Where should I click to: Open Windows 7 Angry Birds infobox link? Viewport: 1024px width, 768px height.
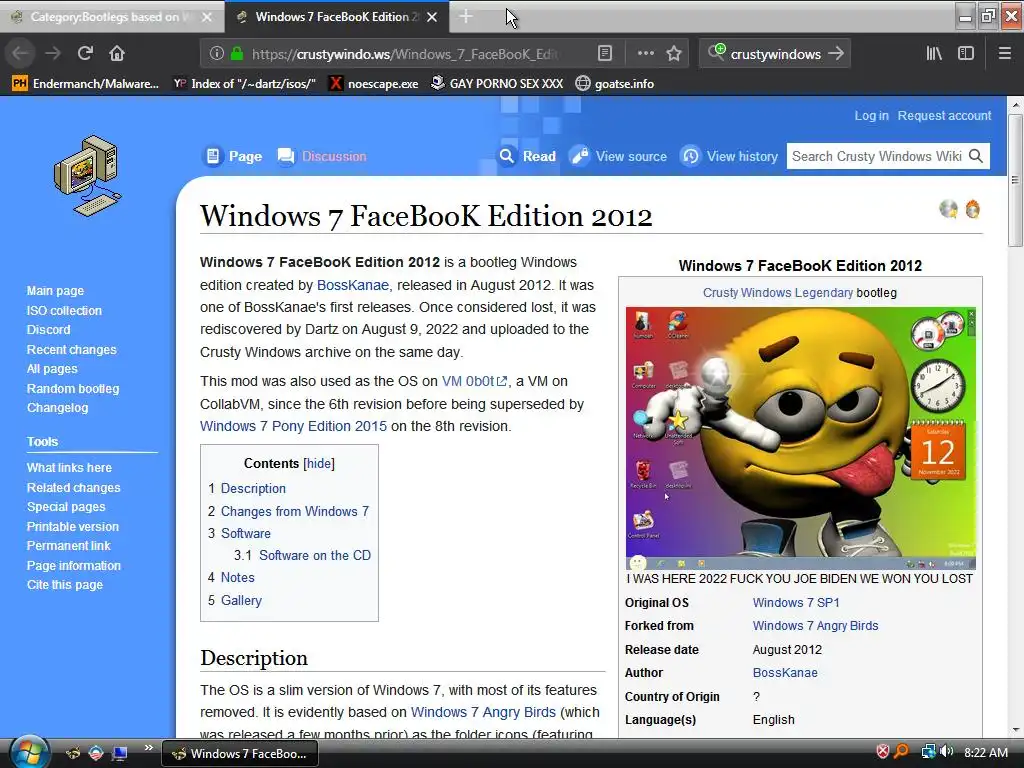click(x=815, y=626)
